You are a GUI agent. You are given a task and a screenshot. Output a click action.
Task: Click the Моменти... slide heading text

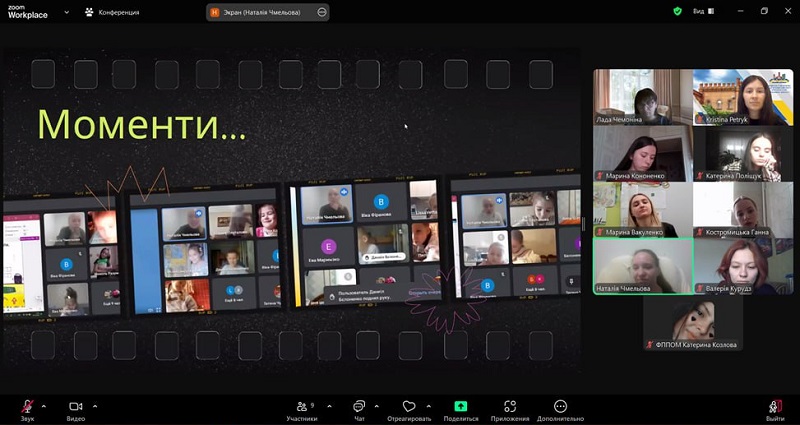tap(142, 124)
